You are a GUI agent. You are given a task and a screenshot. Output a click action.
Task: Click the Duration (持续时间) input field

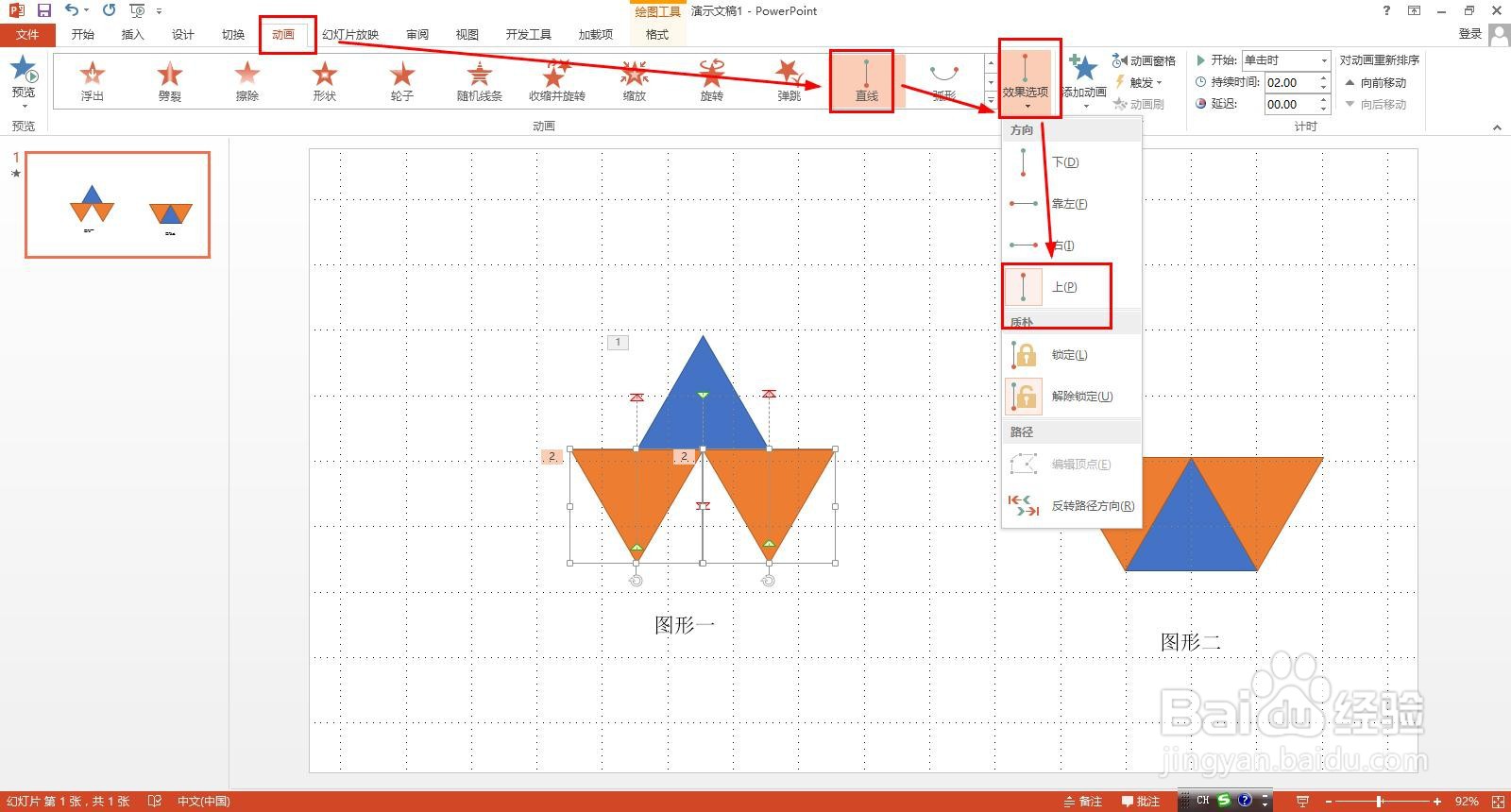[1290, 82]
